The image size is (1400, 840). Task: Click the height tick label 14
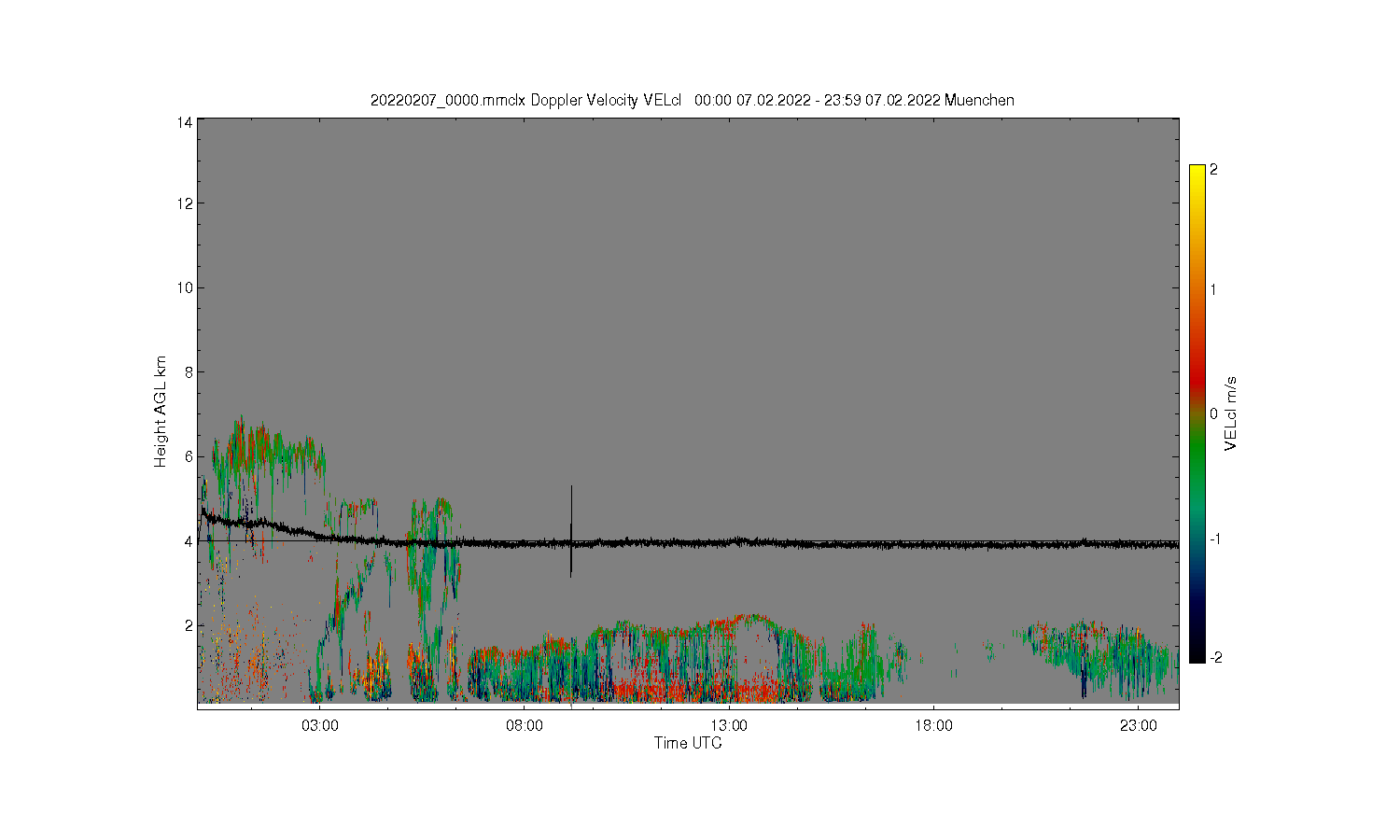(x=185, y=122)
